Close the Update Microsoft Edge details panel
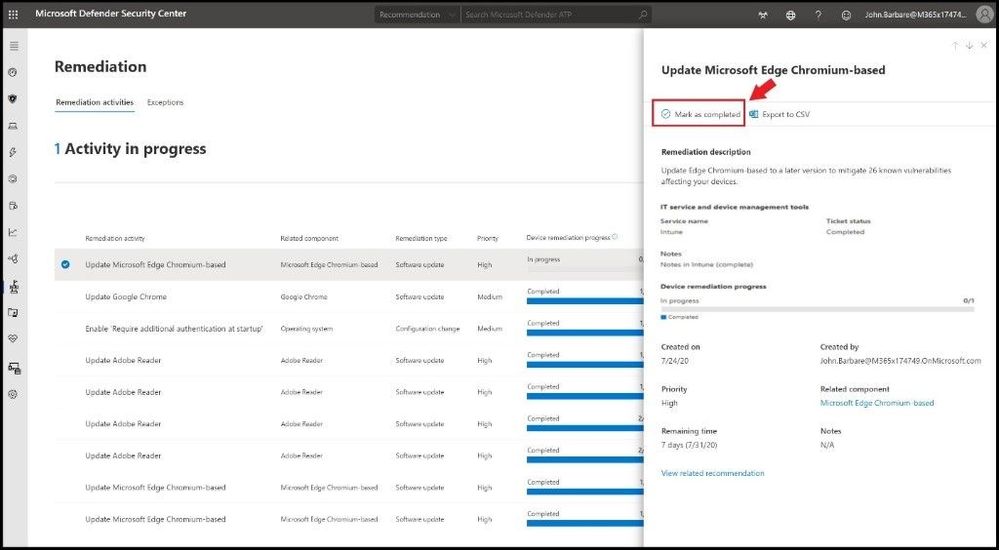The width and height of the screenshot is (999, 550). pyautogui.click(x=984, y=46)
